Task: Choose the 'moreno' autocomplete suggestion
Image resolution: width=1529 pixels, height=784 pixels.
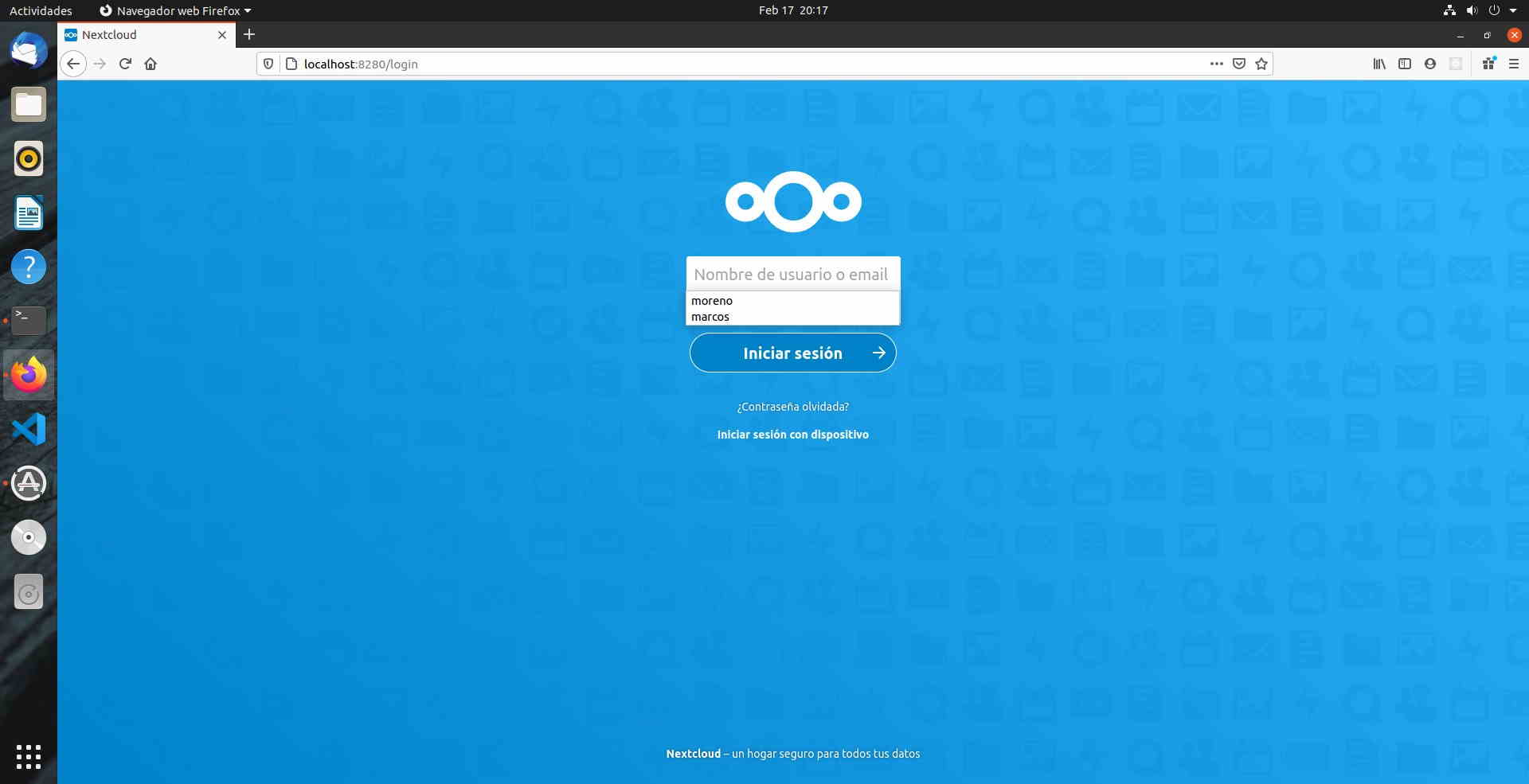Action: (793, 301)
